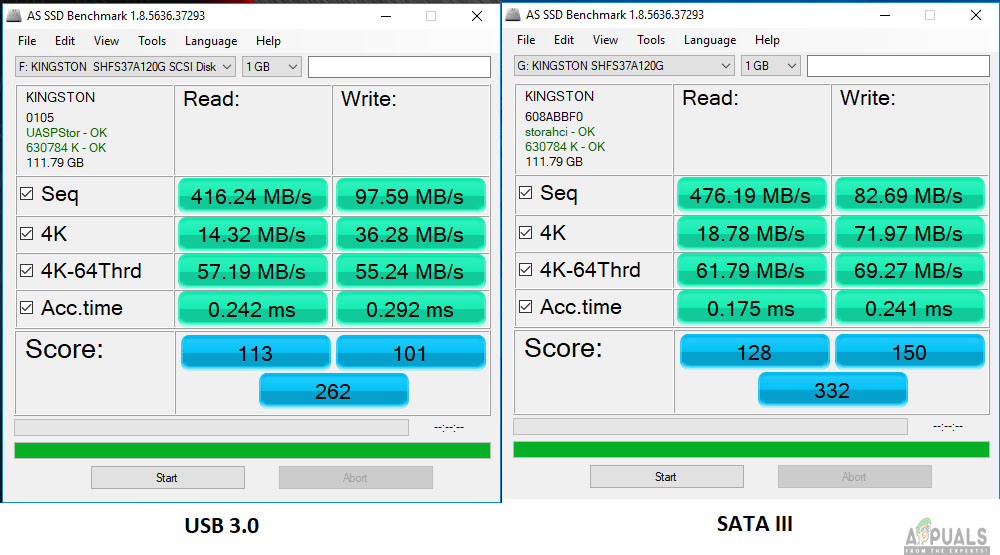Click the 332 total score

pos(832,389)
